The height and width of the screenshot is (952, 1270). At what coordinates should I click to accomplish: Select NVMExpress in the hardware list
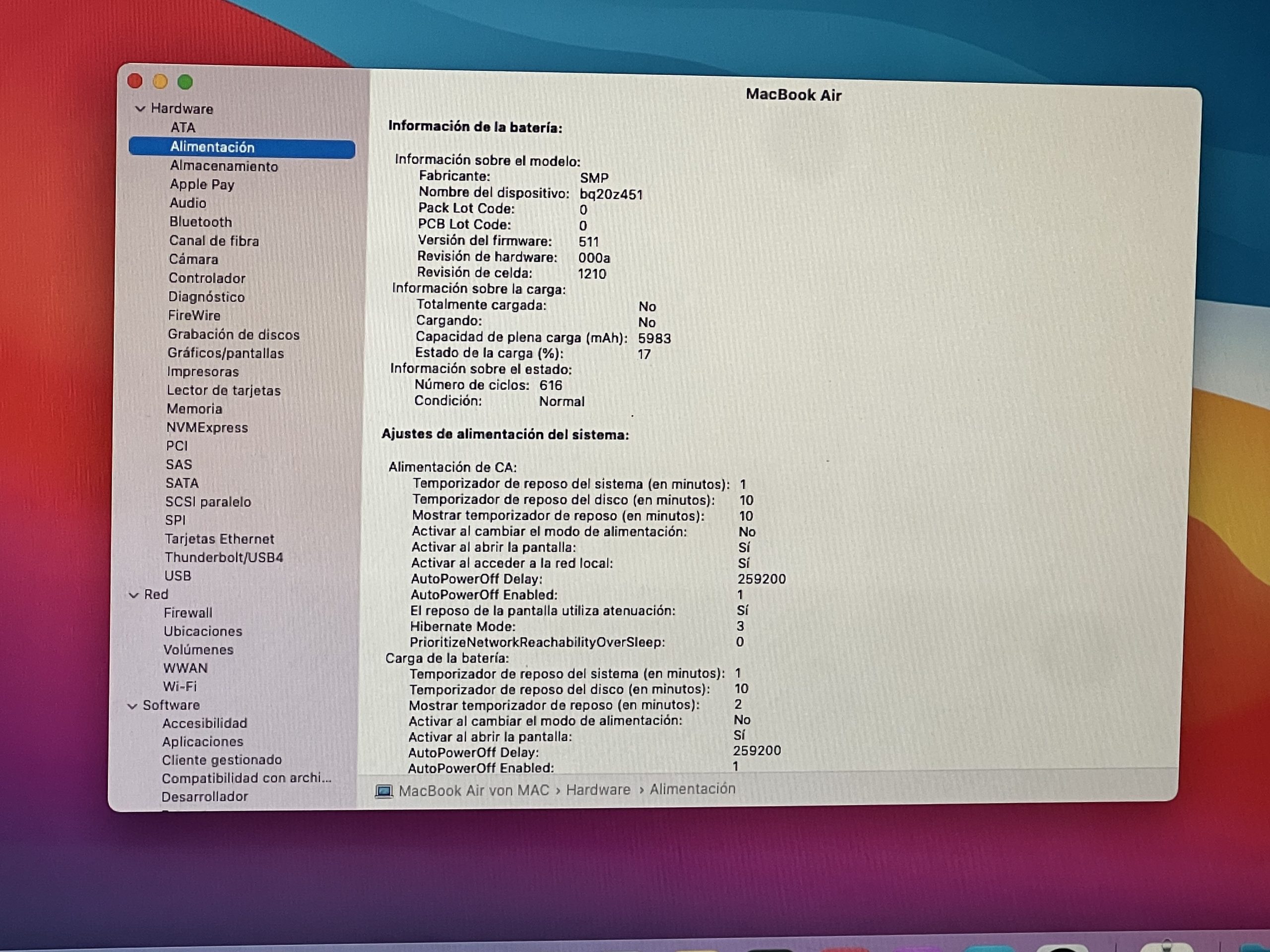click(207, 427)
